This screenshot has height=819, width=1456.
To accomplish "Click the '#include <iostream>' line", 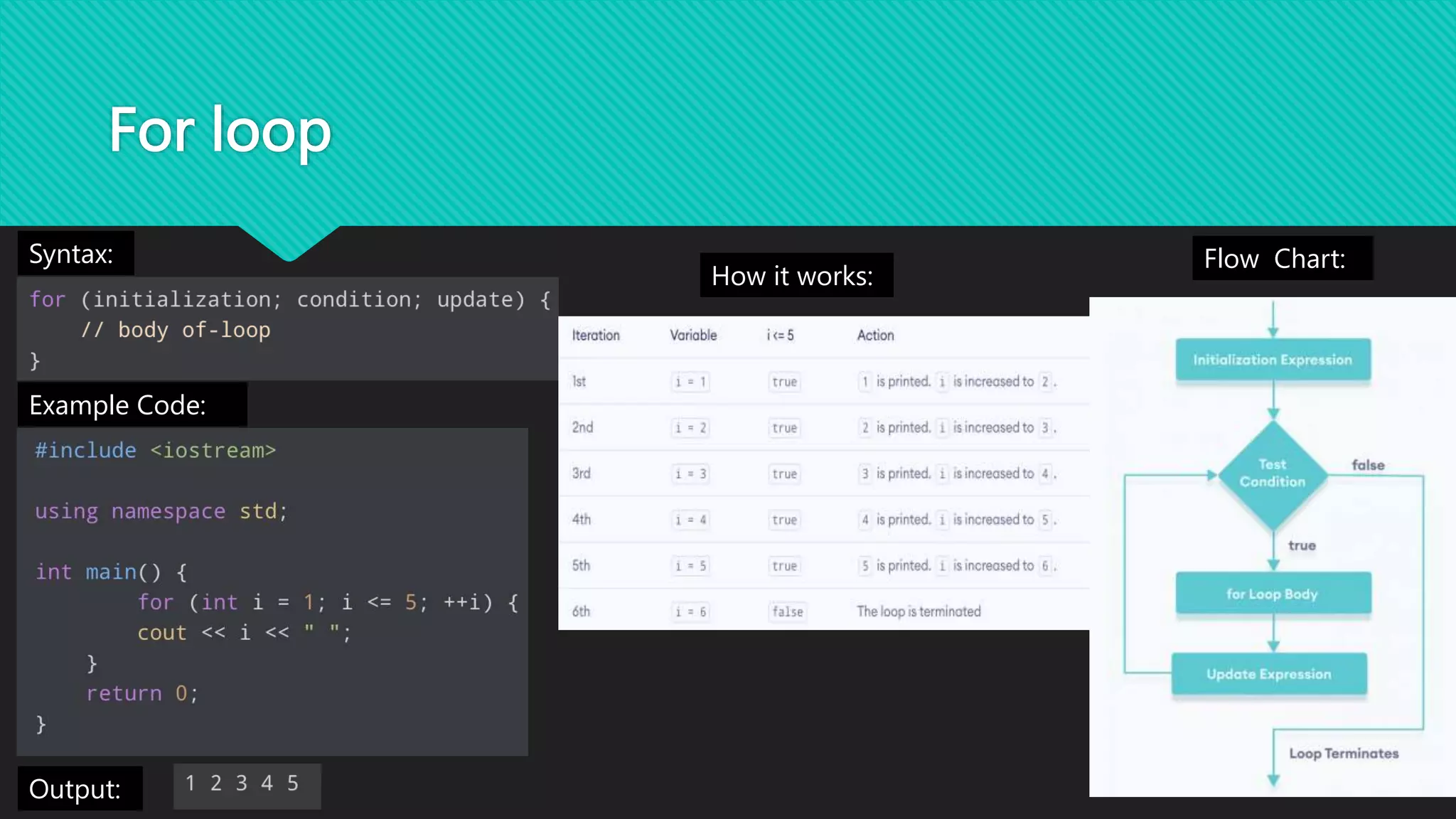I will pos(156,450).
